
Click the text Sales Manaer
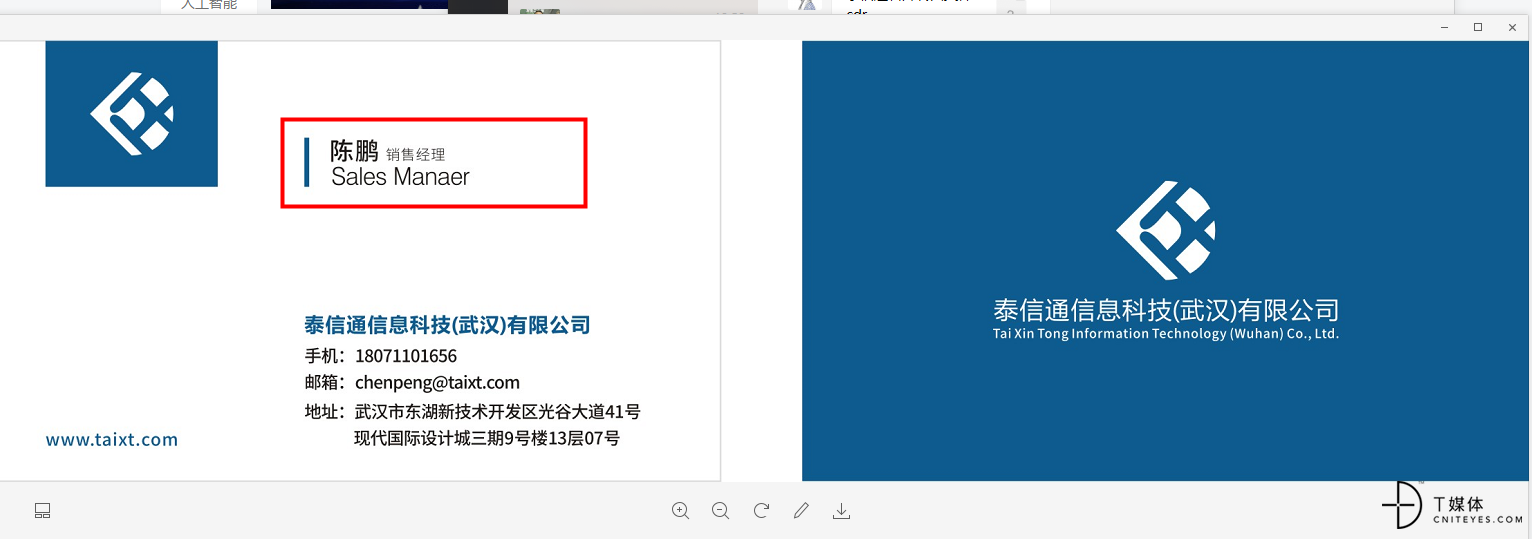[x=400, y=177]
